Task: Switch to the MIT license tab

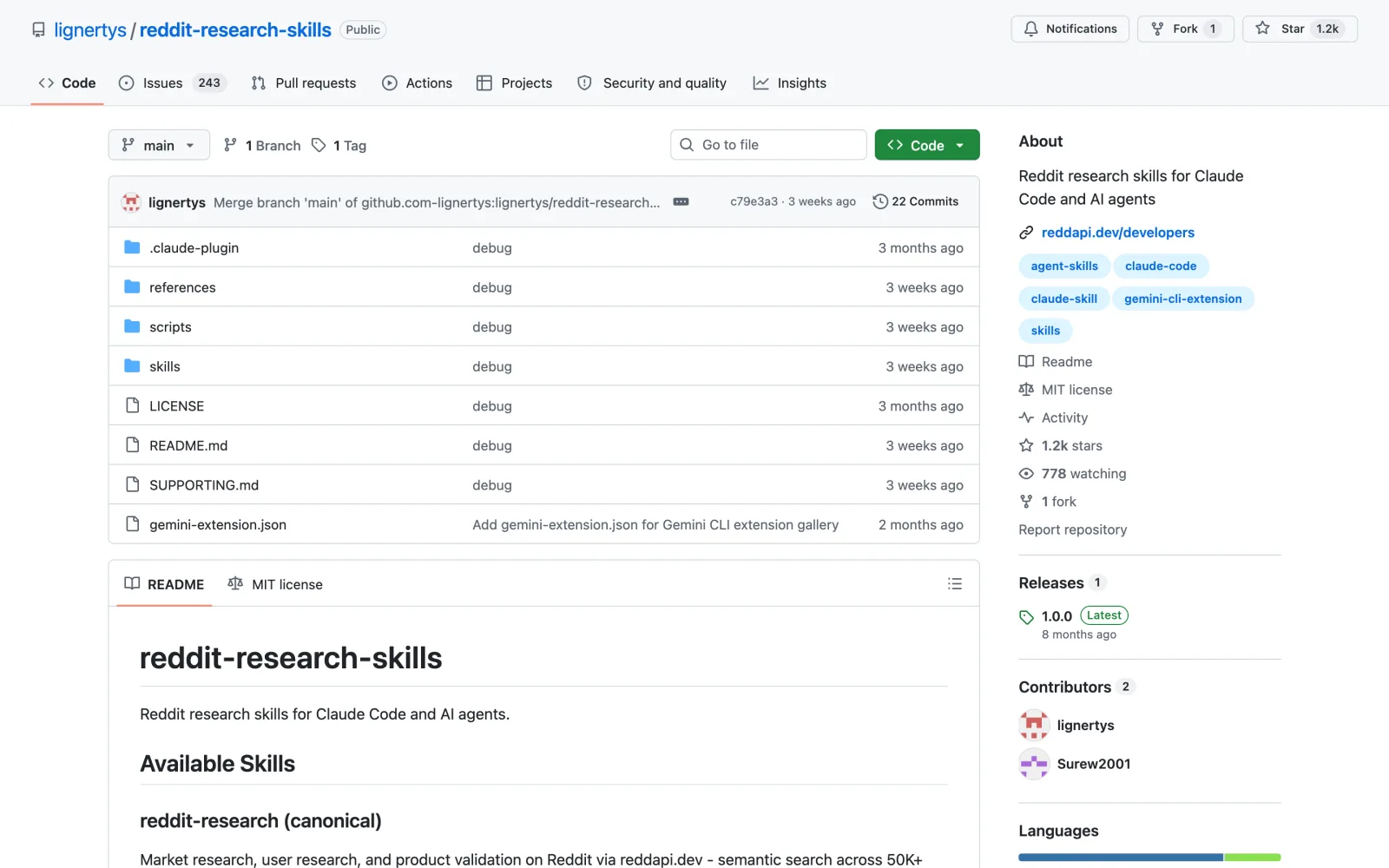Action: point(275,584)
